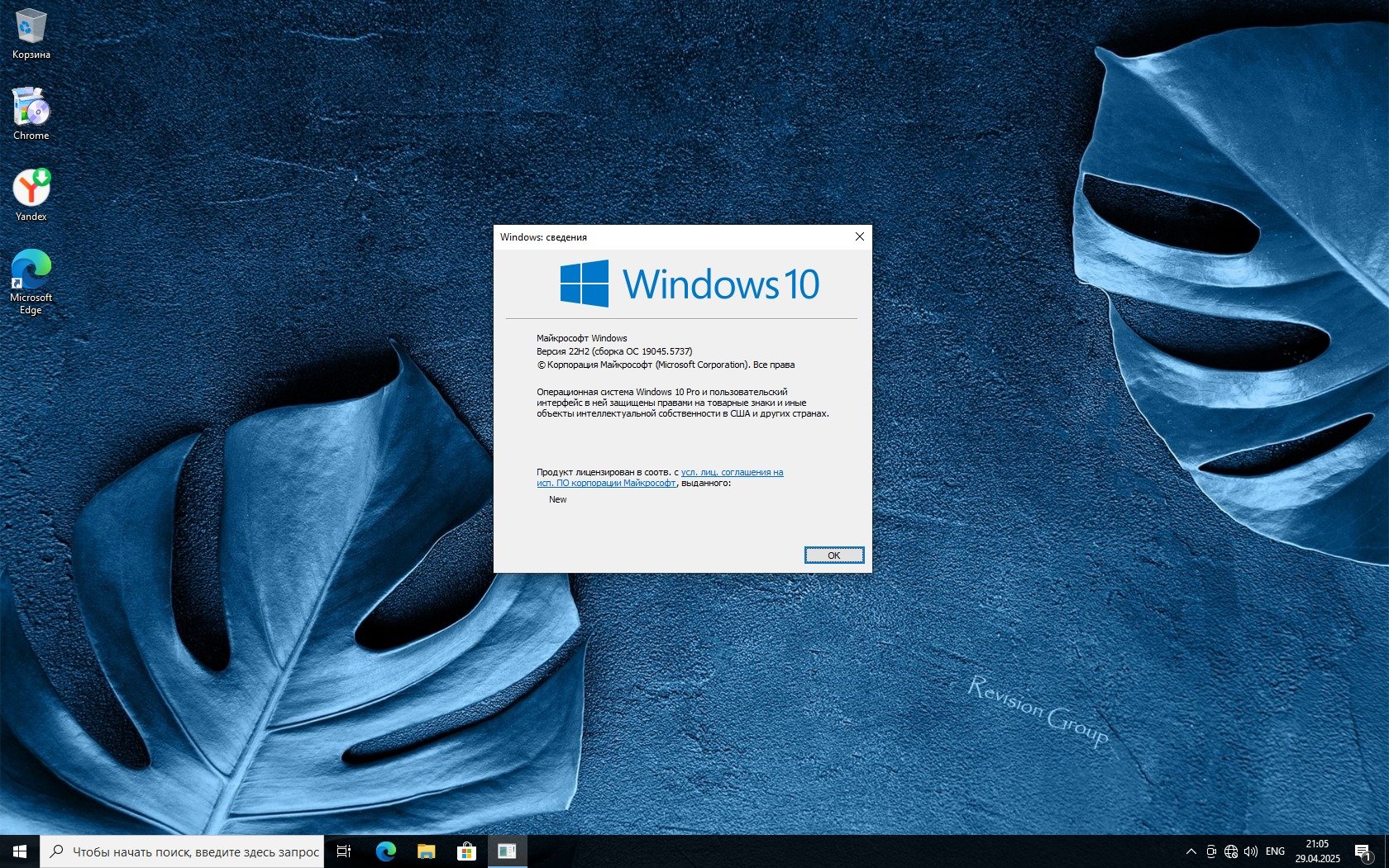
Task: Click the Meet Now camera tray icon
Action: click(1211, 851)
